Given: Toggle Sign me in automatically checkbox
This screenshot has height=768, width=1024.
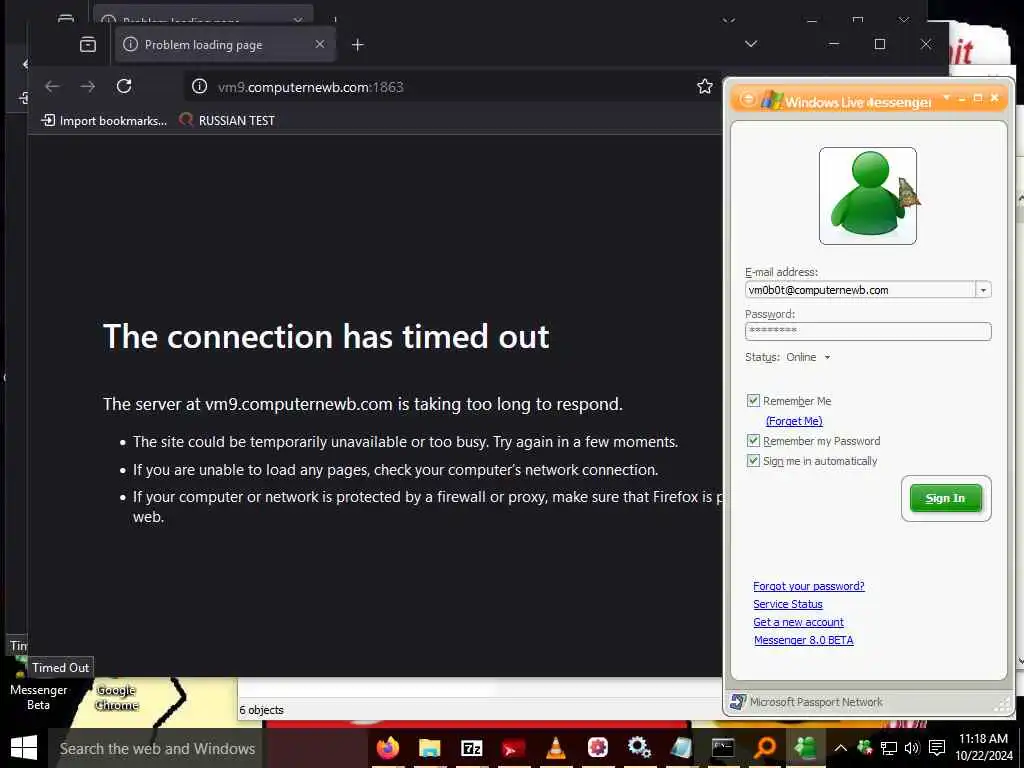Looking at the screenshot, I should tap(753, 460).
